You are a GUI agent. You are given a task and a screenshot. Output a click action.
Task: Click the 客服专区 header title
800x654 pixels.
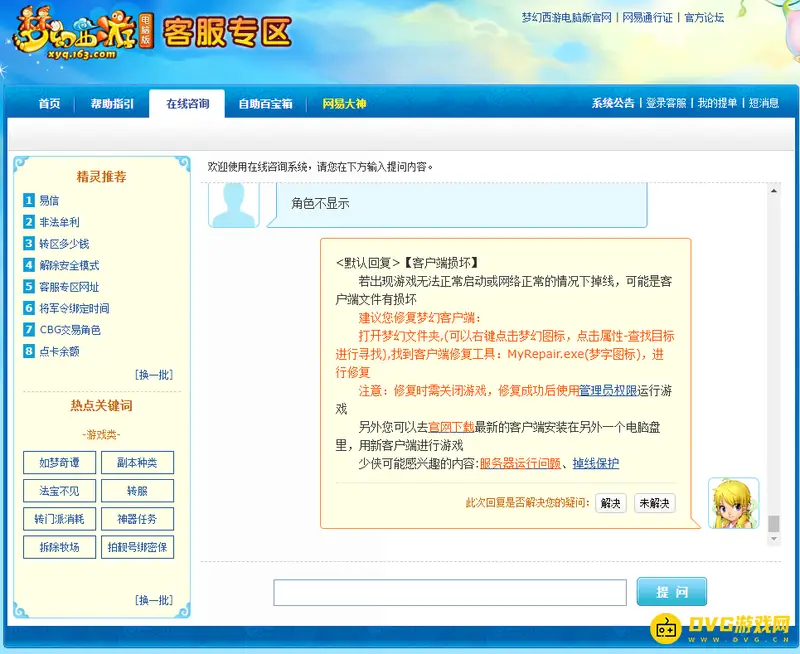[x=228, y=32]
